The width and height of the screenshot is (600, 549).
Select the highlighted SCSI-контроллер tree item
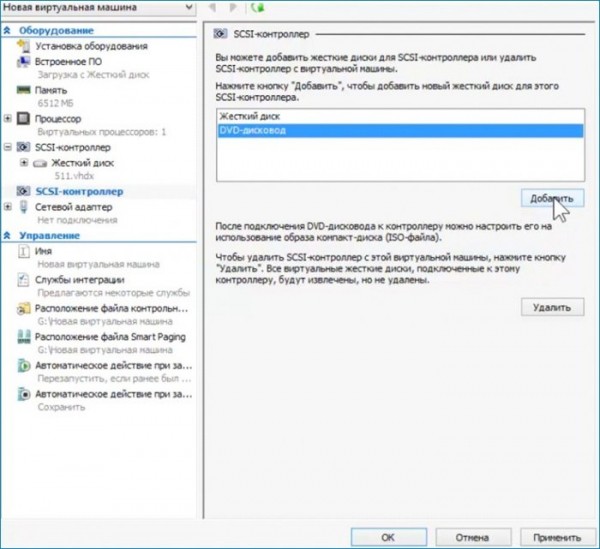click(79, 191)
